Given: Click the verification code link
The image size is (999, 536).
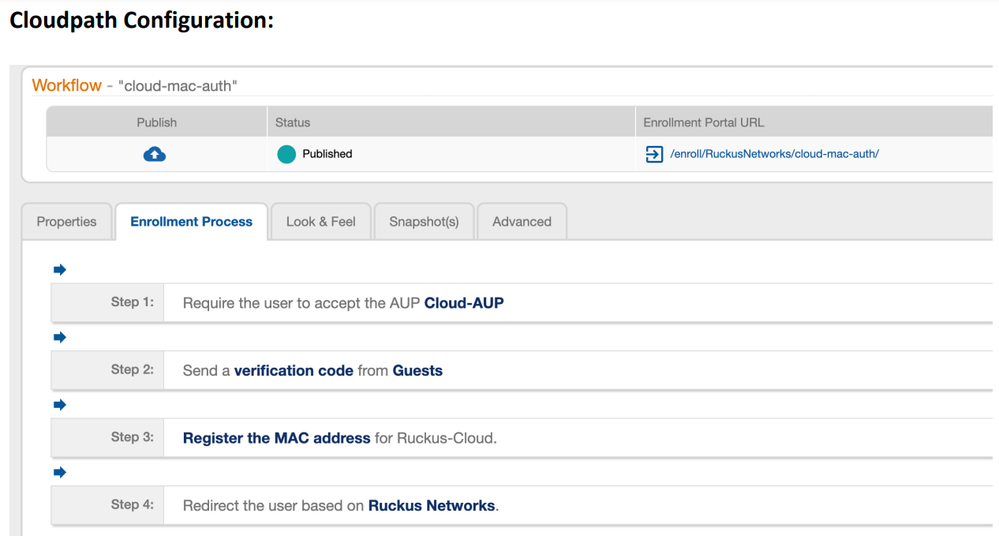Looking at the screenshot, I should pos(293,370).
